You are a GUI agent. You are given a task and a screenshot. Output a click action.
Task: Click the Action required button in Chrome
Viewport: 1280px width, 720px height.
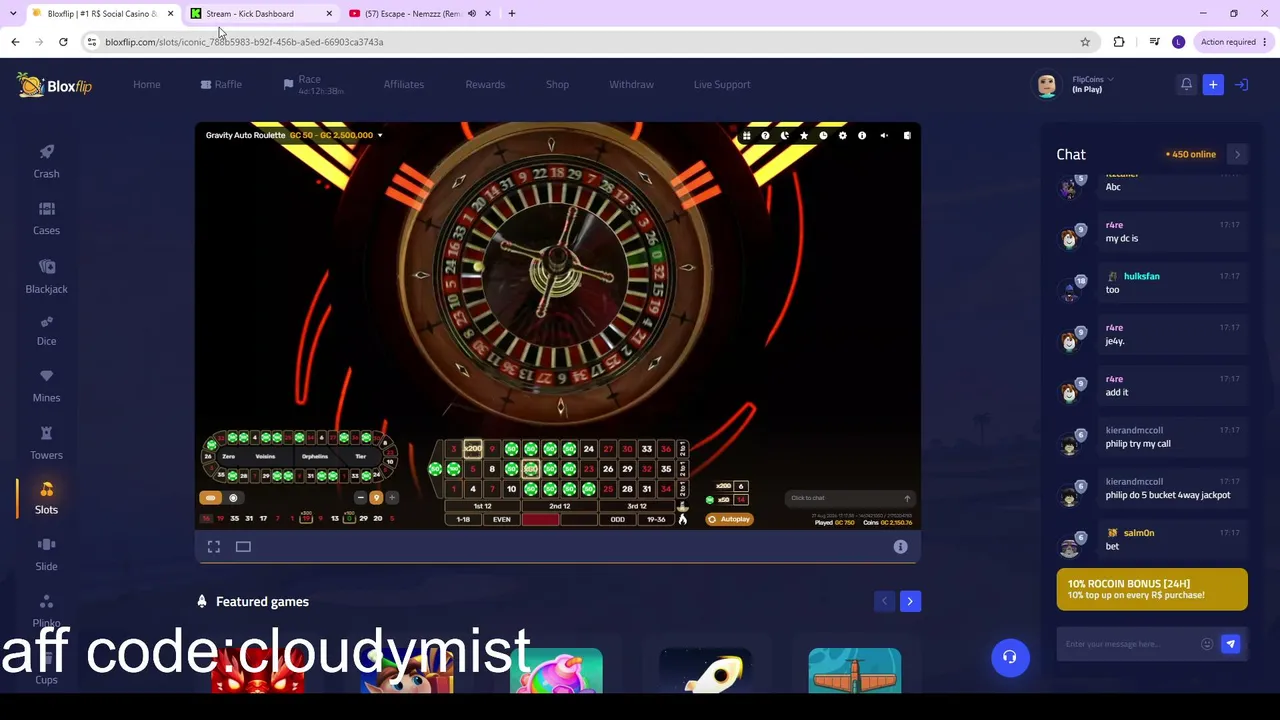pos(1233,42)
